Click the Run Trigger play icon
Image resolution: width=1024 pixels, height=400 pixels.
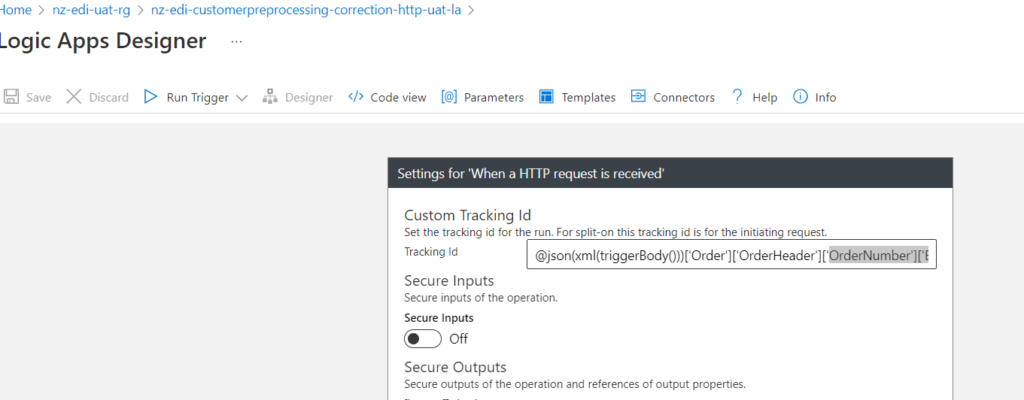151,97
